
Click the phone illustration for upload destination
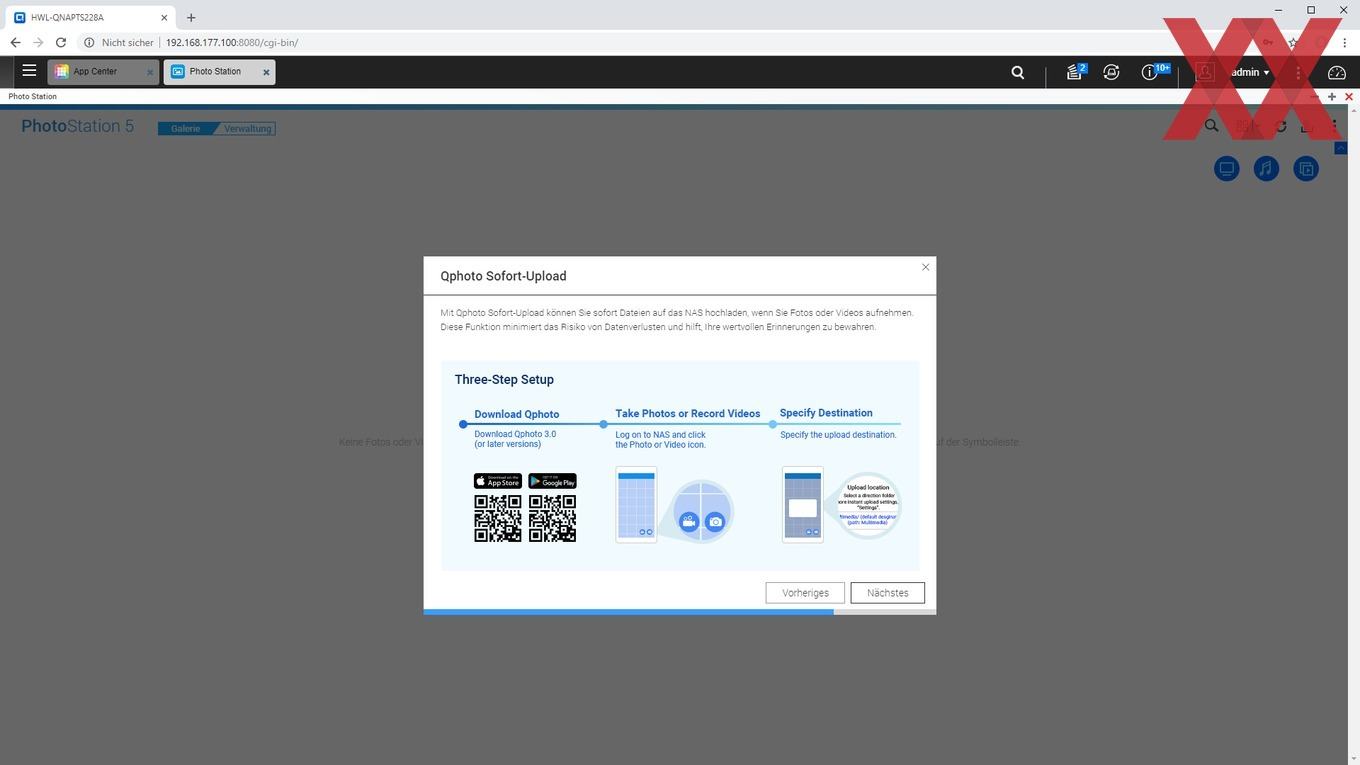click(x=803, y=505)
